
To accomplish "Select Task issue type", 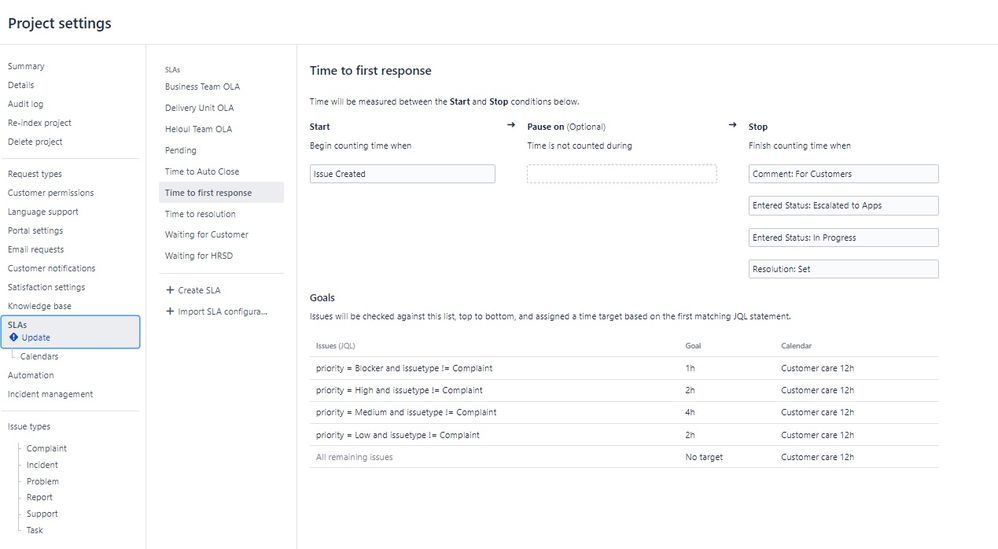I will pos(34,530).
